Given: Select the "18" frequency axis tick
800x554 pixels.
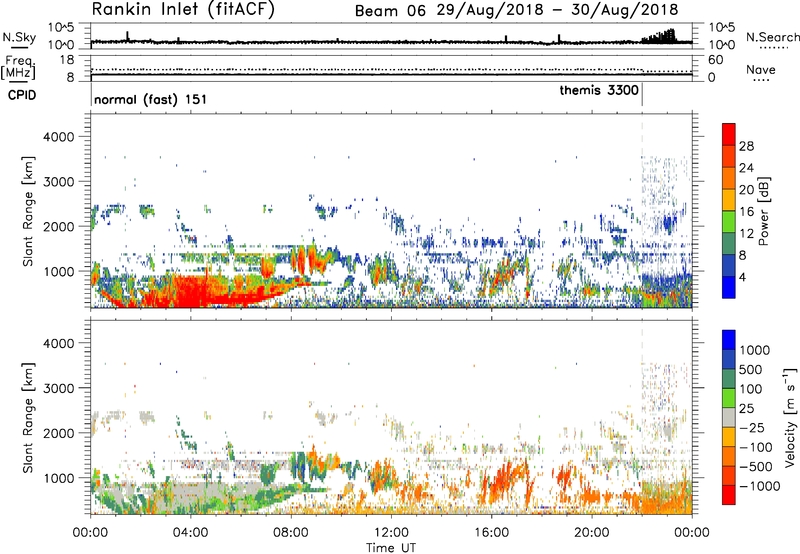Looking at the screenshot, I should point(67,60).
